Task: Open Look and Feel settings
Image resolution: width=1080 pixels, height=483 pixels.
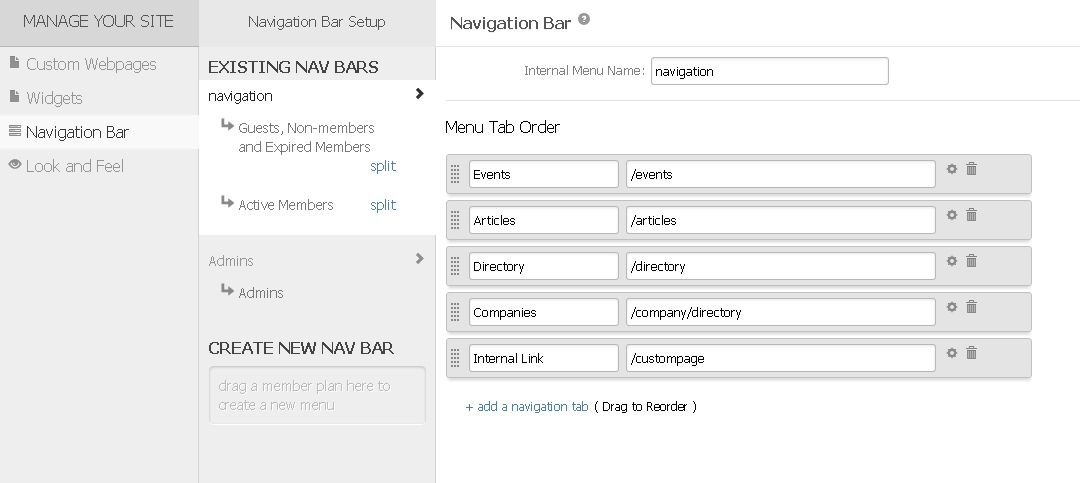Action: 74,166
